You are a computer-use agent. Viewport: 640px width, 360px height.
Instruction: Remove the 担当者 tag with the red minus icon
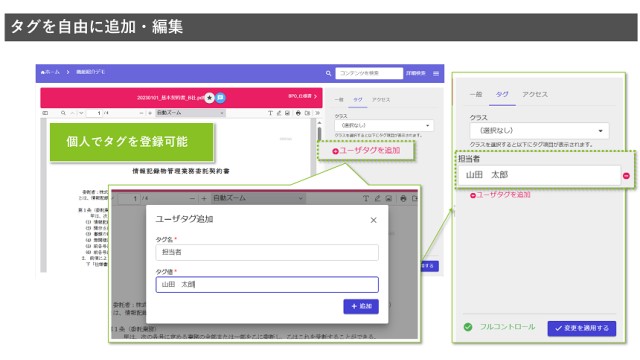(x=626, y=176)
